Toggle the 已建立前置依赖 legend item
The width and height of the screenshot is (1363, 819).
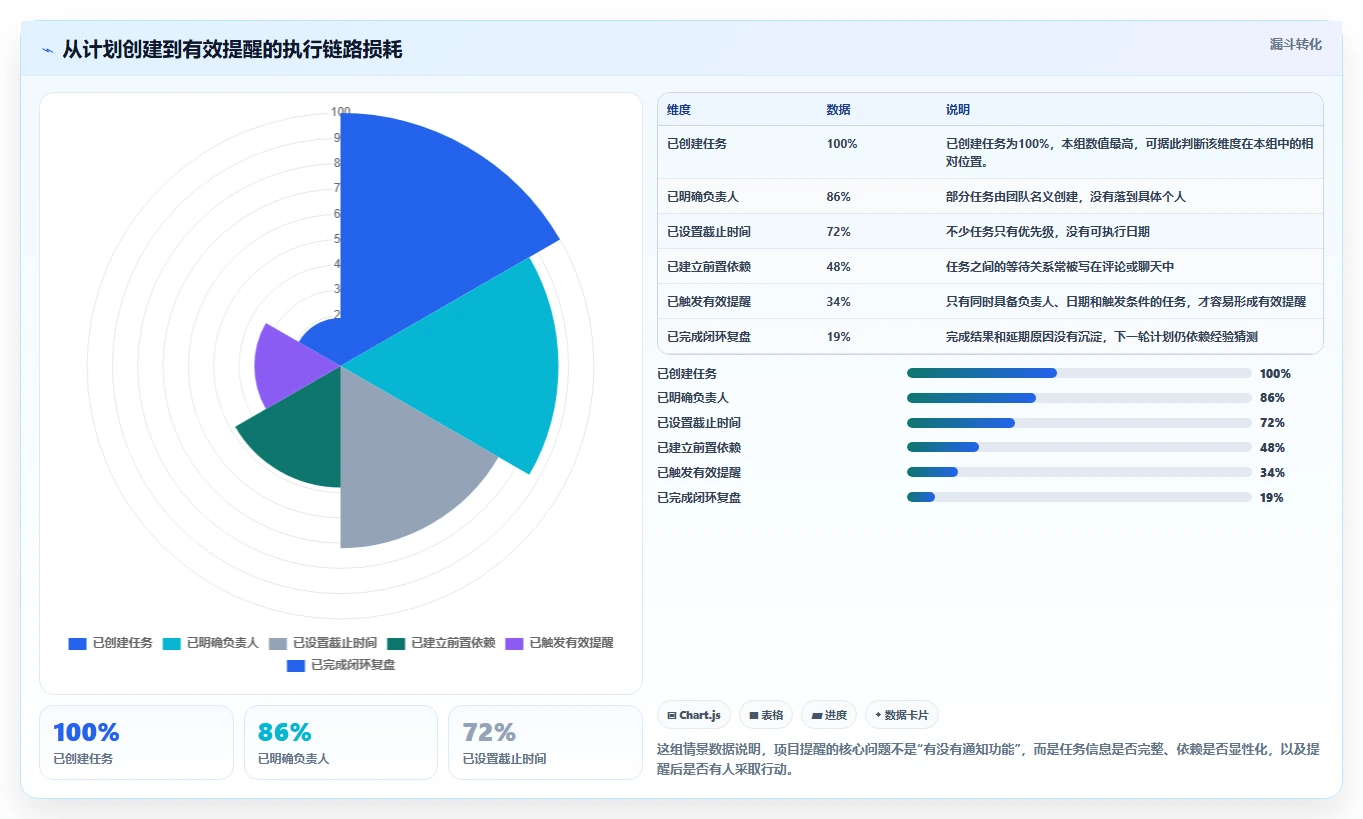441,643
